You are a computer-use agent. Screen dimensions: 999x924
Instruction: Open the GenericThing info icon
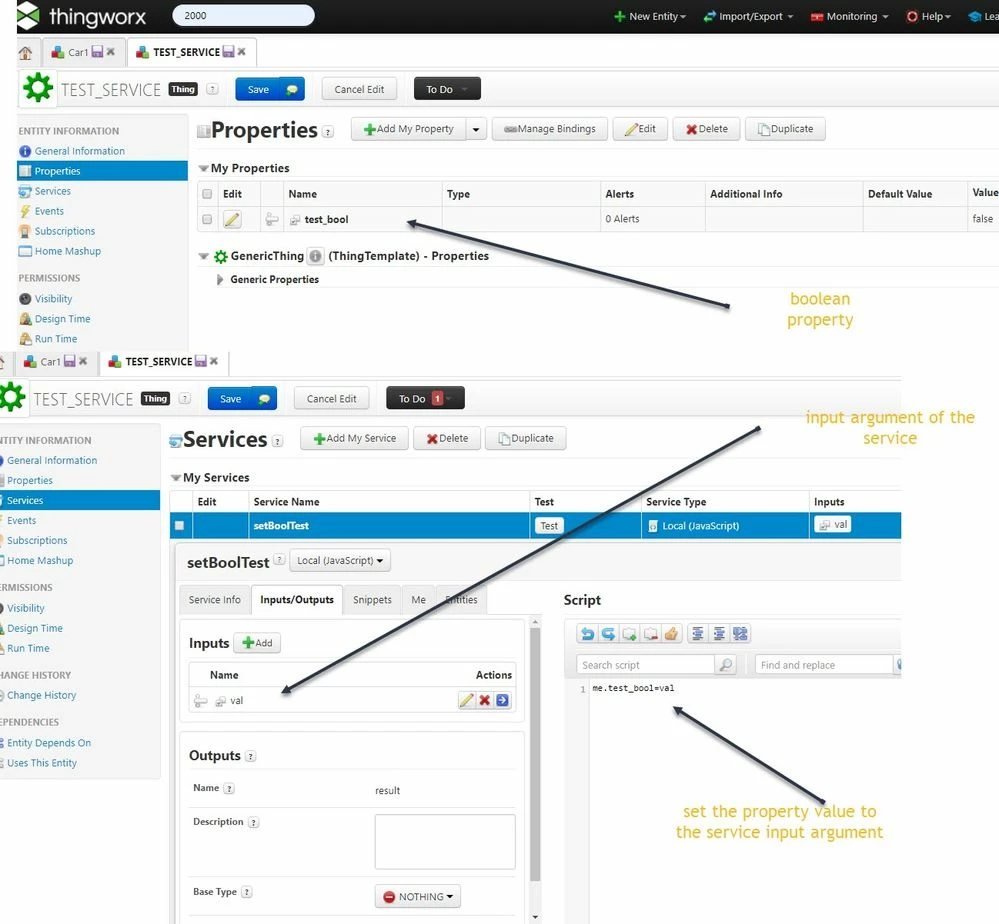[x=315, y=256]
